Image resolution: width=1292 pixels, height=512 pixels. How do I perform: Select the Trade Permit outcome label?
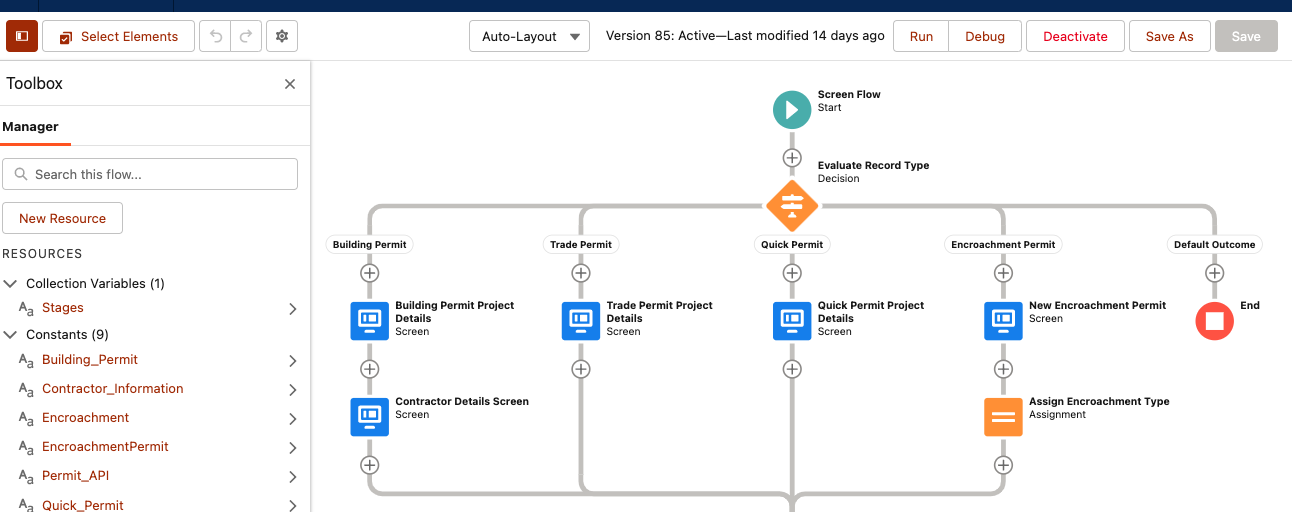pyautogui.click(x=581, y=244)
